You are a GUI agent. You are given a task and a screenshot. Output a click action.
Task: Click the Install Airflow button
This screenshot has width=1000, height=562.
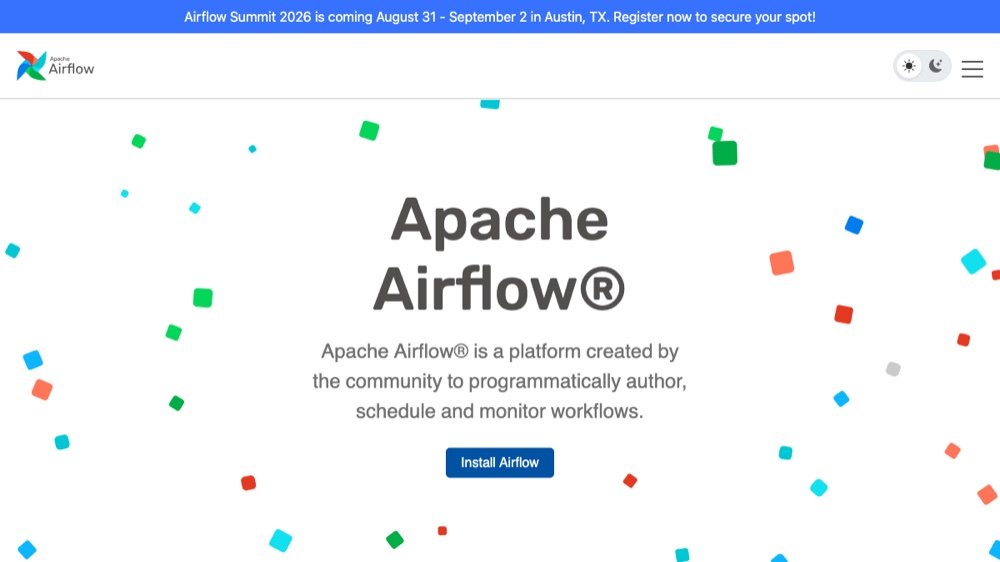coord(499,462)
